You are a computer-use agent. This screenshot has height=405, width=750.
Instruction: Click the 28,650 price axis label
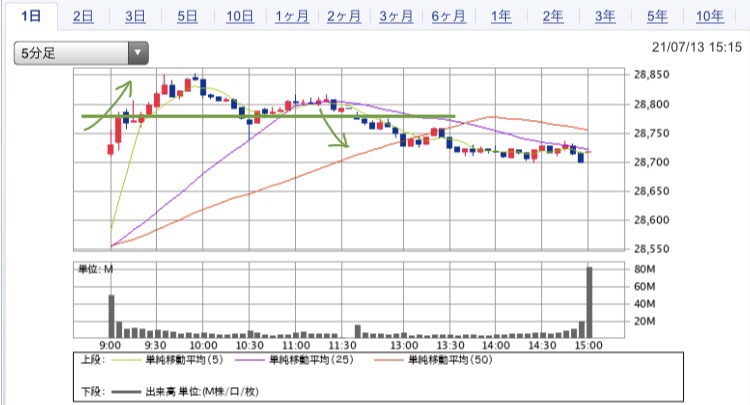(651, 191)
